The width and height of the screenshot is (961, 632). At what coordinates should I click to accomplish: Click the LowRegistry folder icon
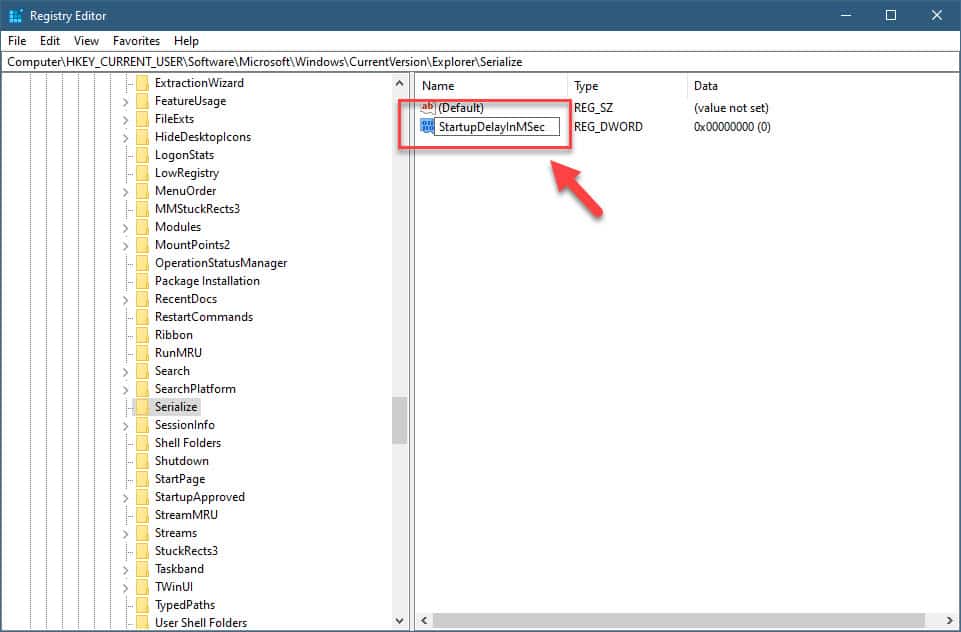[x=142, y=173]
